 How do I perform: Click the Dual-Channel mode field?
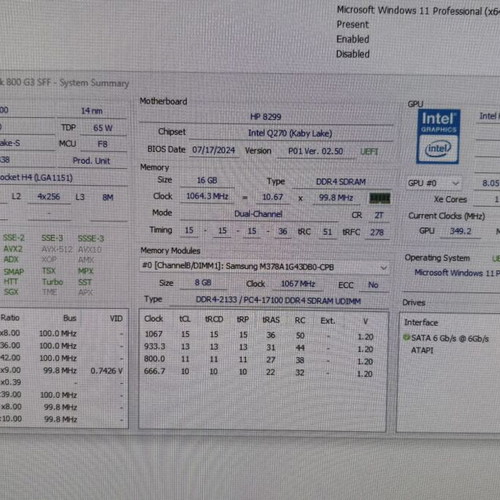pos(258,214)
